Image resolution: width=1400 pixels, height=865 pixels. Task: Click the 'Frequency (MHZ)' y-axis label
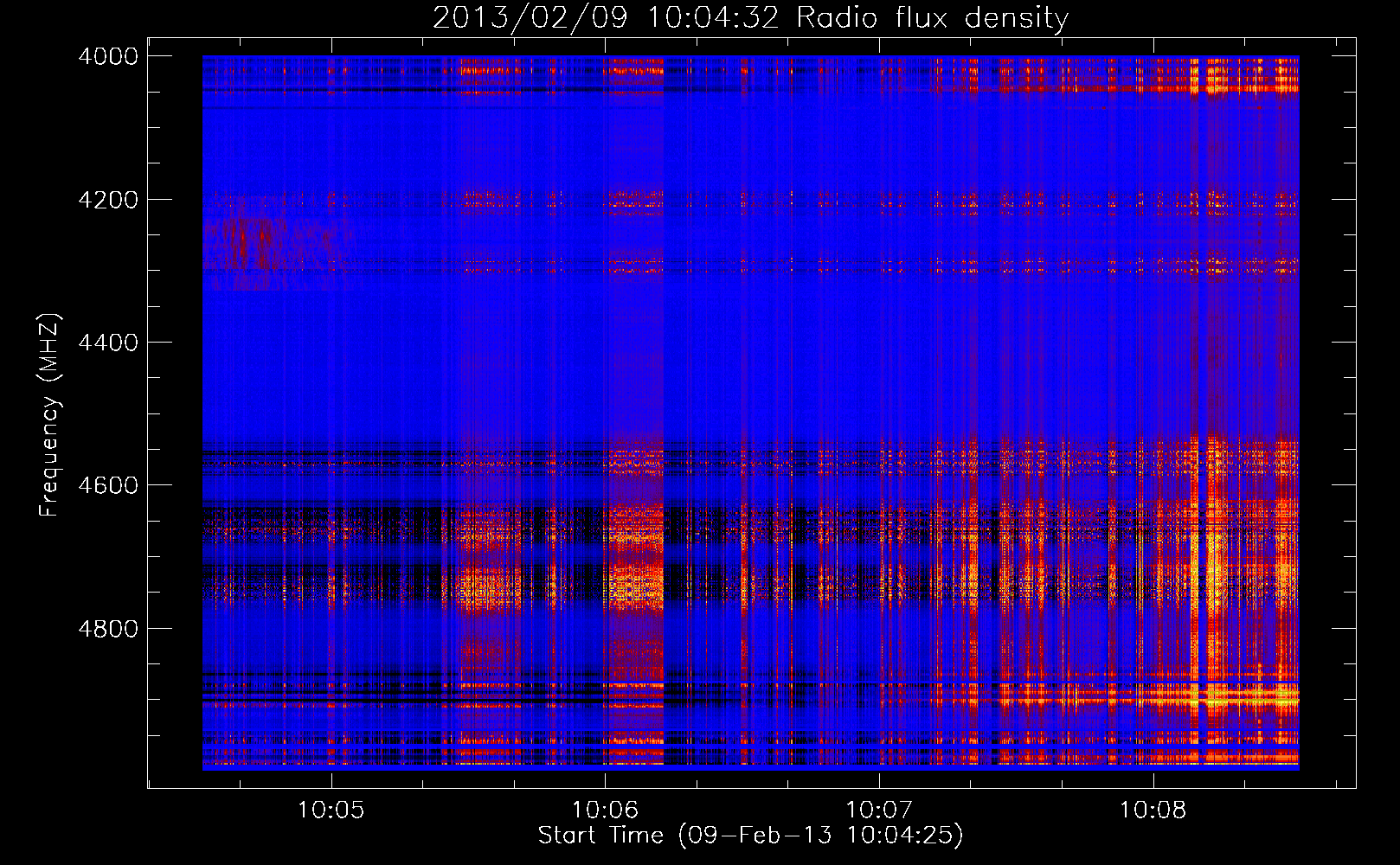click(49, 415)
